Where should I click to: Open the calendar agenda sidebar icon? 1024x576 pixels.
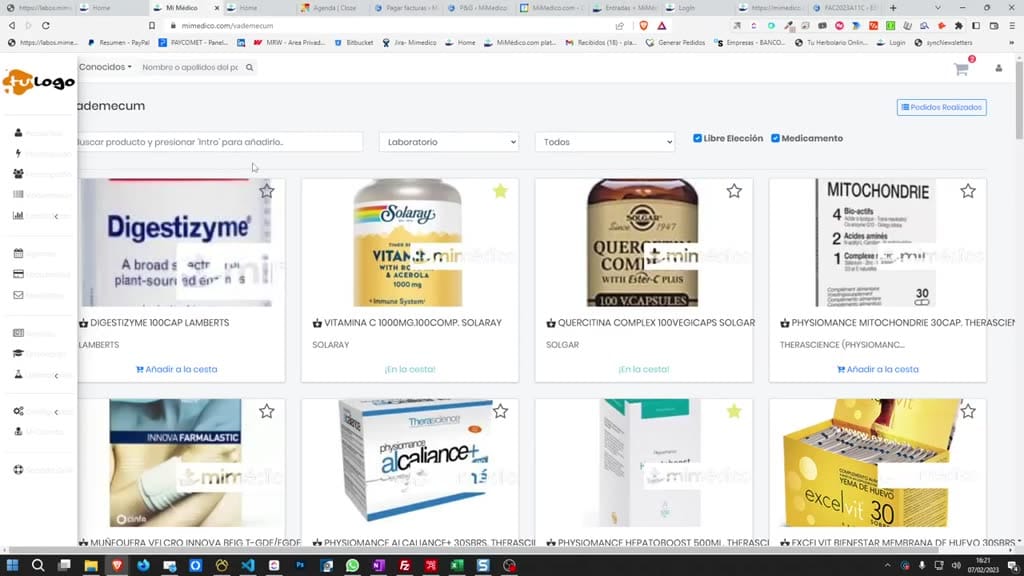pos(18,253)
